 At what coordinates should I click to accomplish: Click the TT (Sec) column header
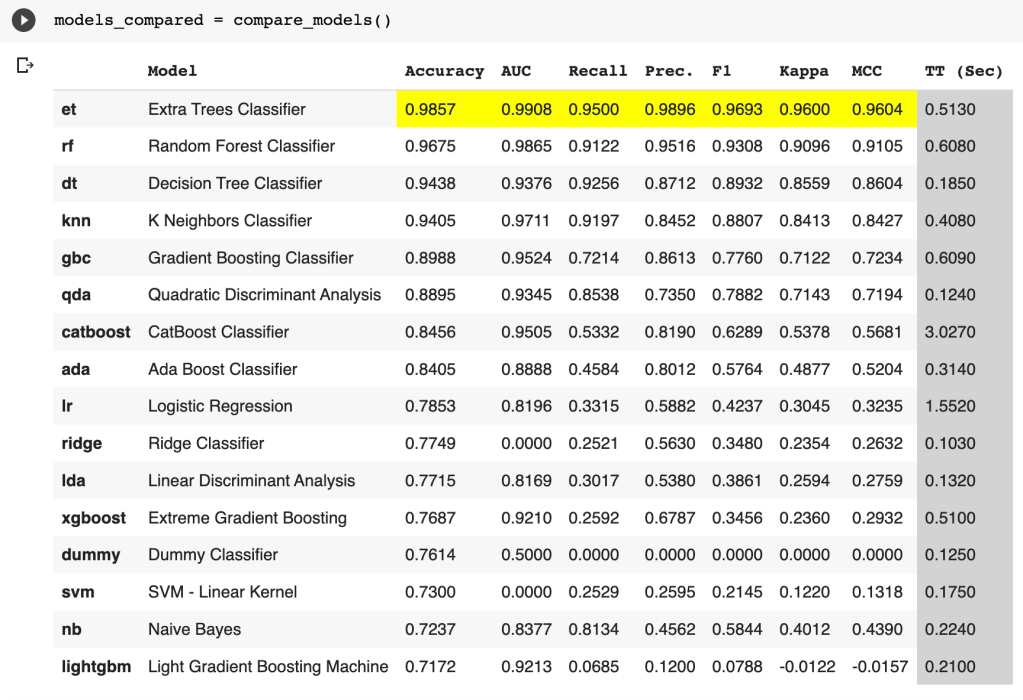963,71
